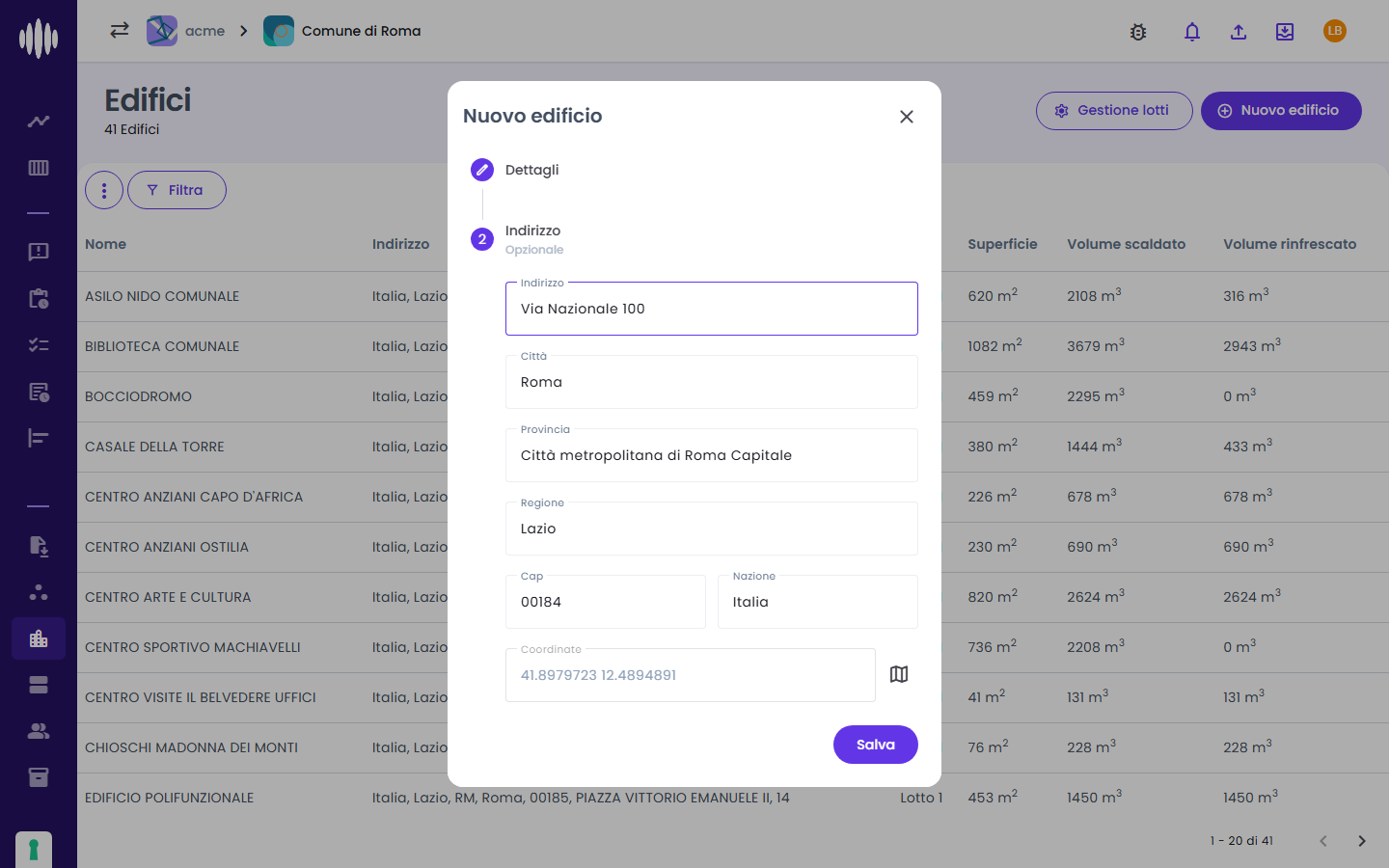Click the switch organization arrows icon

click(120, 30)
